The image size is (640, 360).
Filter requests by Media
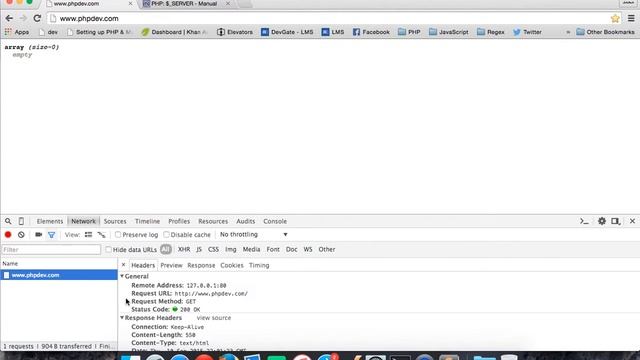[251, 249]
